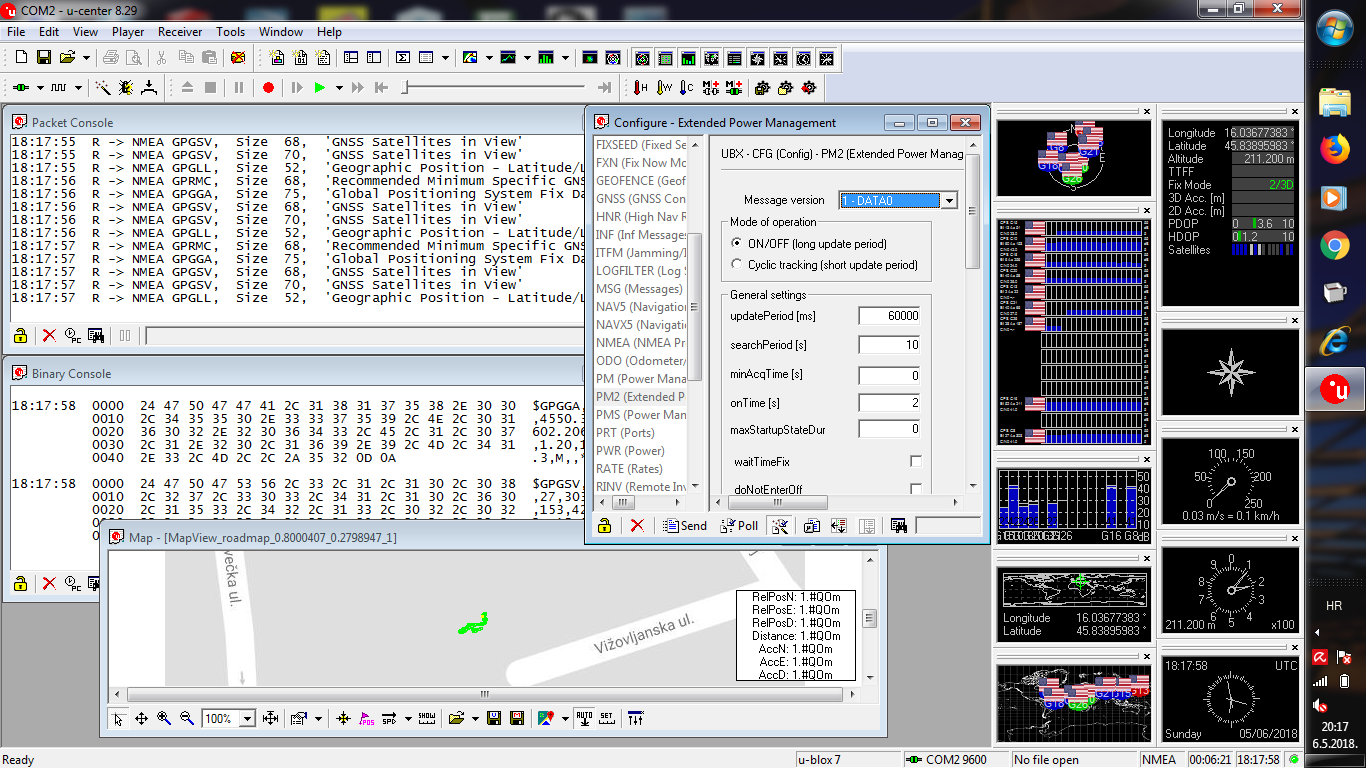Click the zoom in magnifier on Map toolbar
The width and height of the screenshot is (1366, 768).
tap(164, 718)
